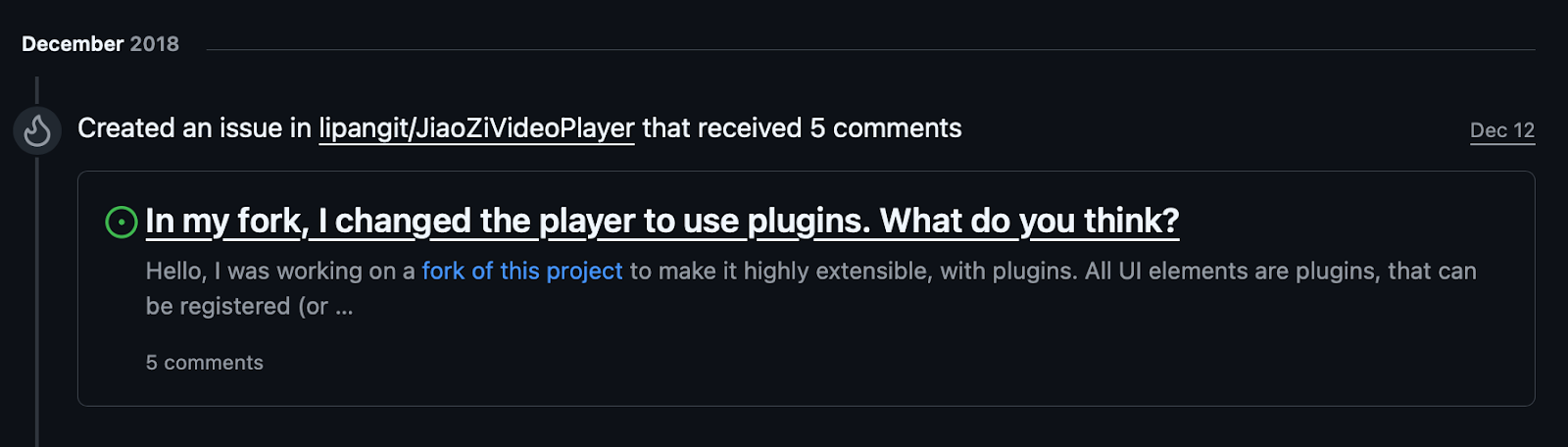Follow the 'fork of this project' link

[522, 272]
